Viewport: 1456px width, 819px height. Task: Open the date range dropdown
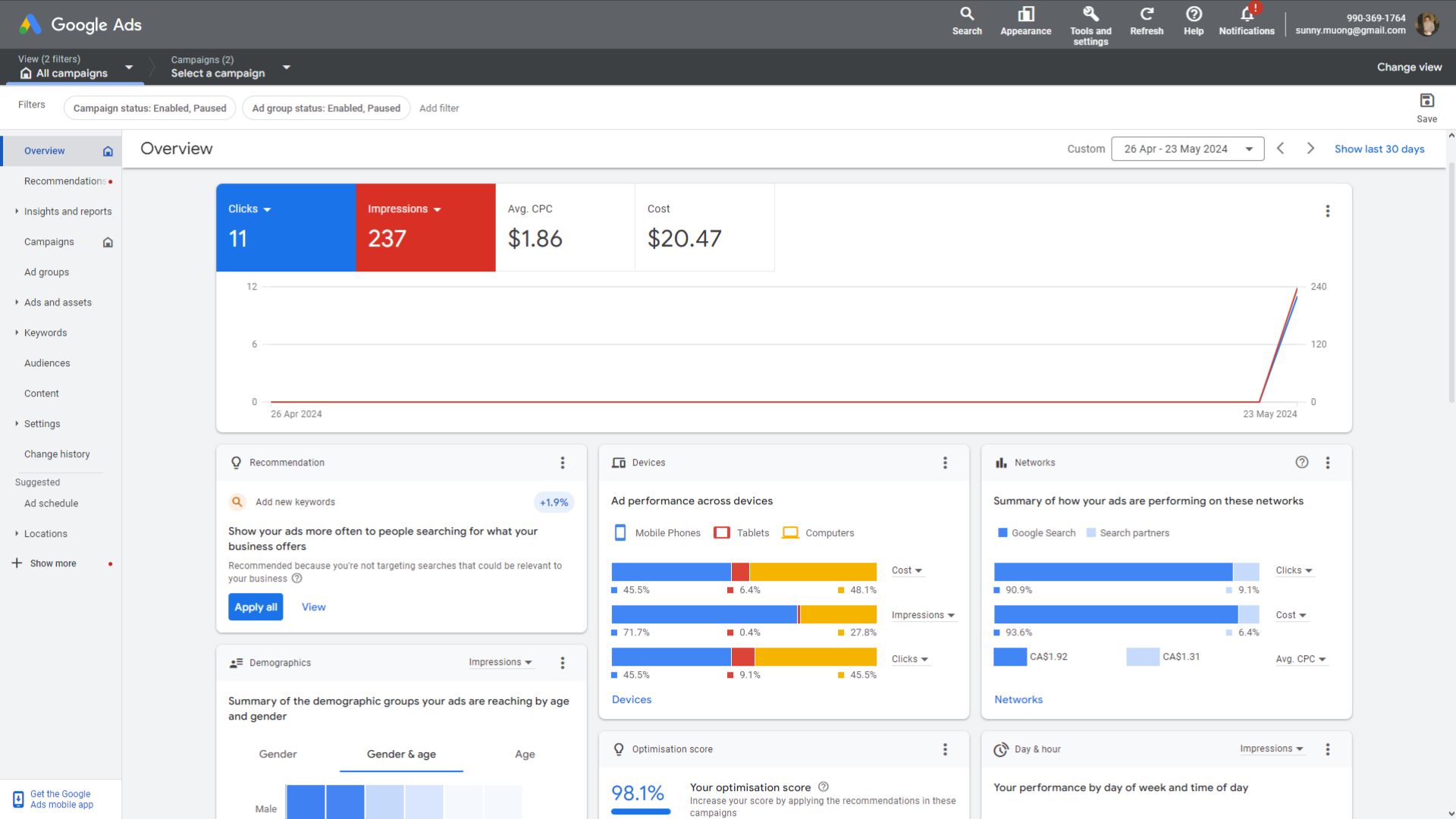pos(1188,149)
